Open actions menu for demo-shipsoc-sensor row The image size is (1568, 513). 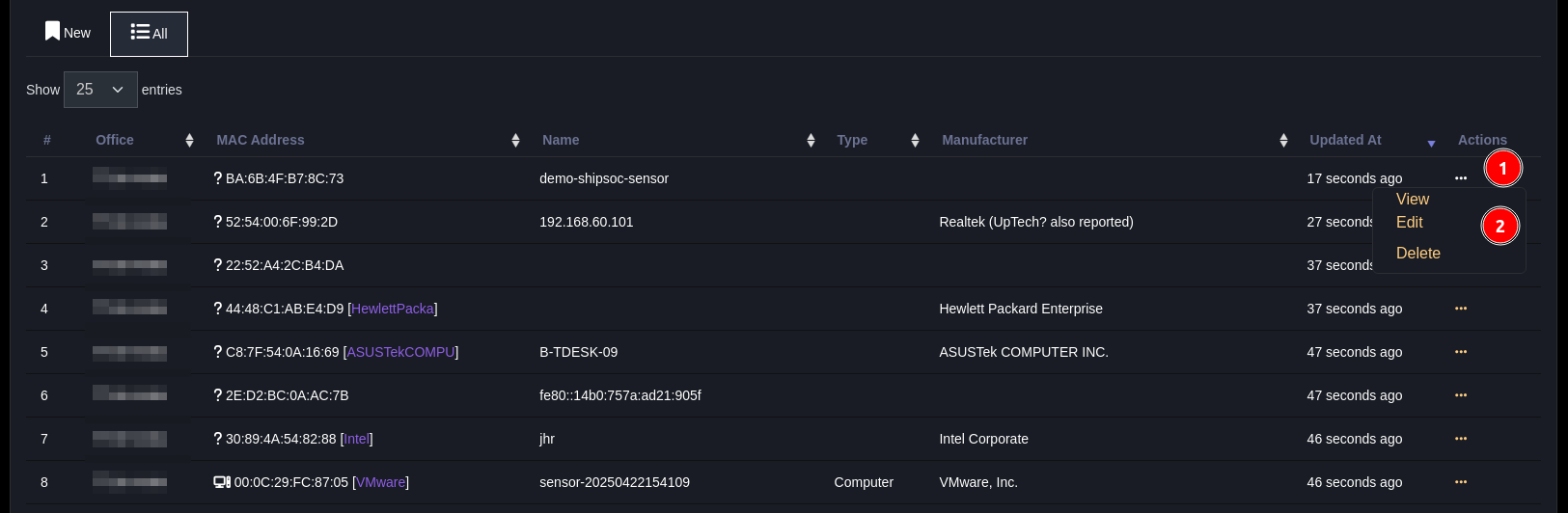1460,178
